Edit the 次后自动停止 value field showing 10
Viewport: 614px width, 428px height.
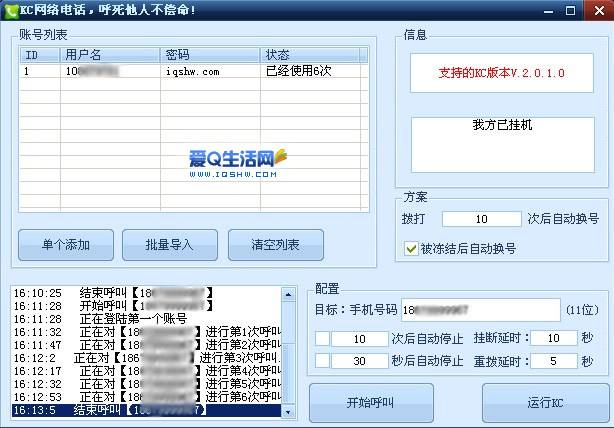tap(359, 339)
